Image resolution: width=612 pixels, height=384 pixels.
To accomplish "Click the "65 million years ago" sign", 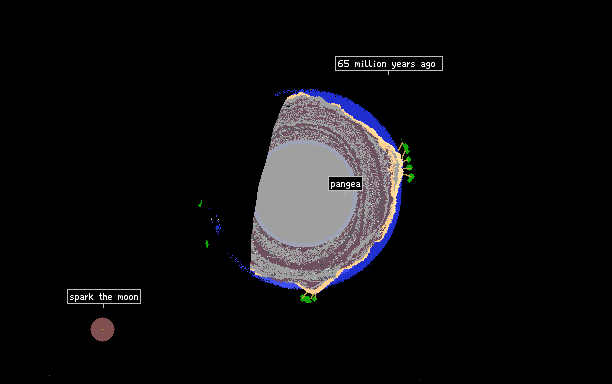I will click(x=389, y=64).
